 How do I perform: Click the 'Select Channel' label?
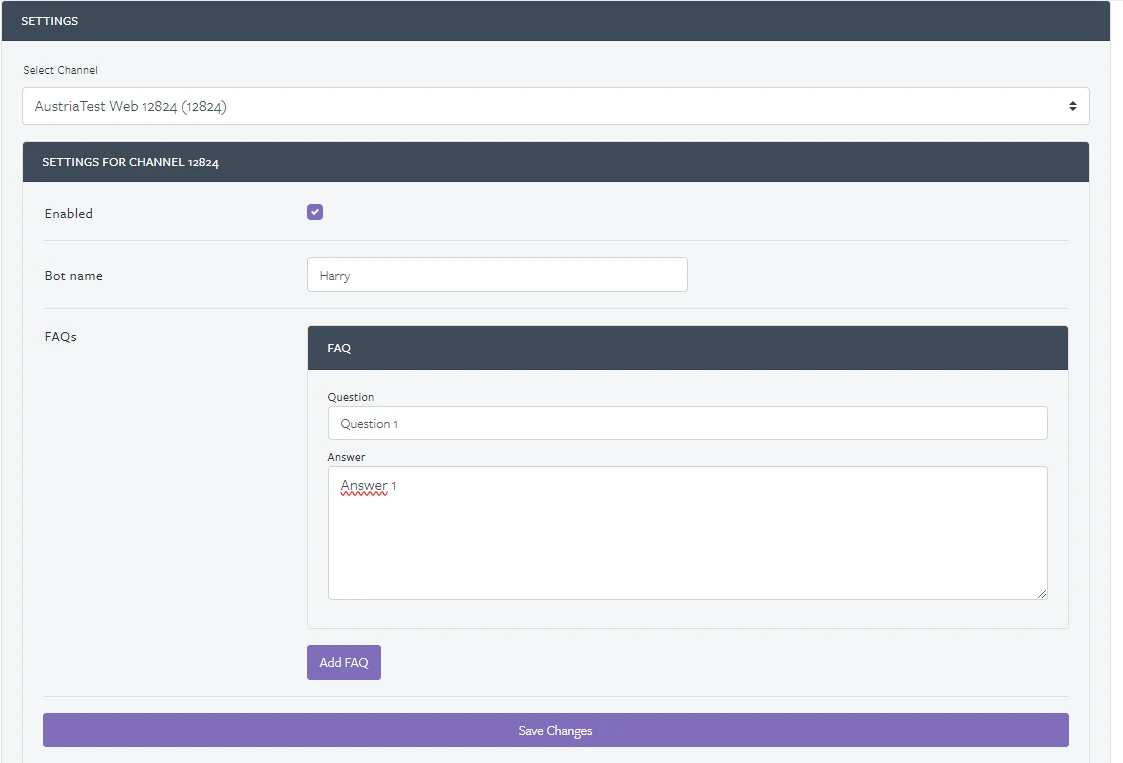[x=61, y=71]
